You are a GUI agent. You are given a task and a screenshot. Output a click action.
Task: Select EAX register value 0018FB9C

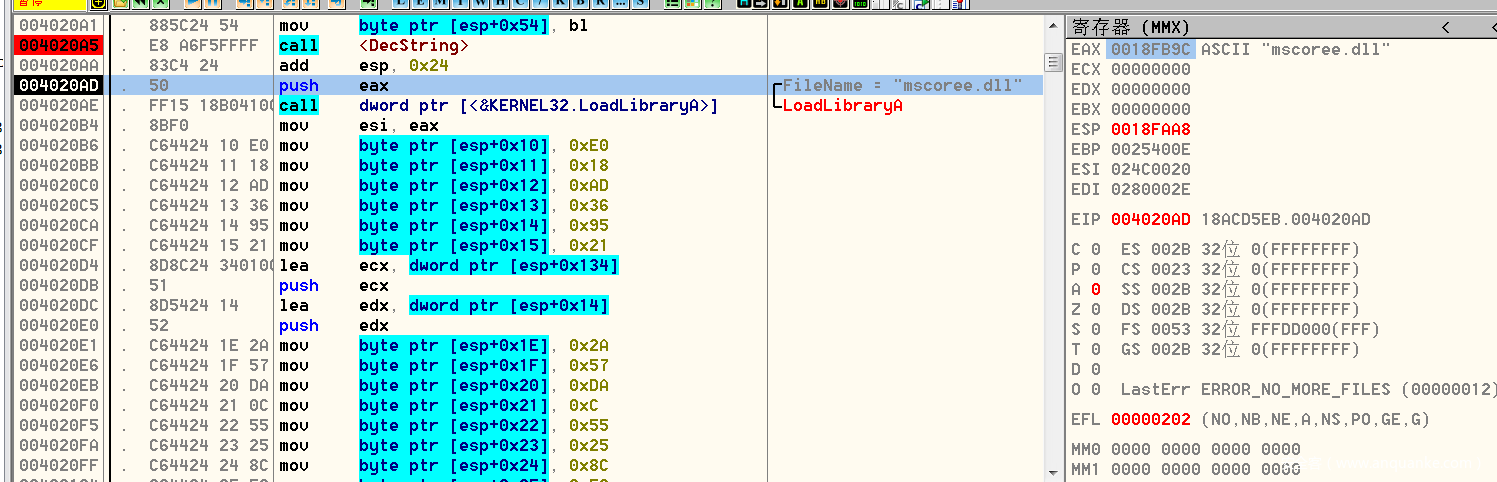(1150, 49)
